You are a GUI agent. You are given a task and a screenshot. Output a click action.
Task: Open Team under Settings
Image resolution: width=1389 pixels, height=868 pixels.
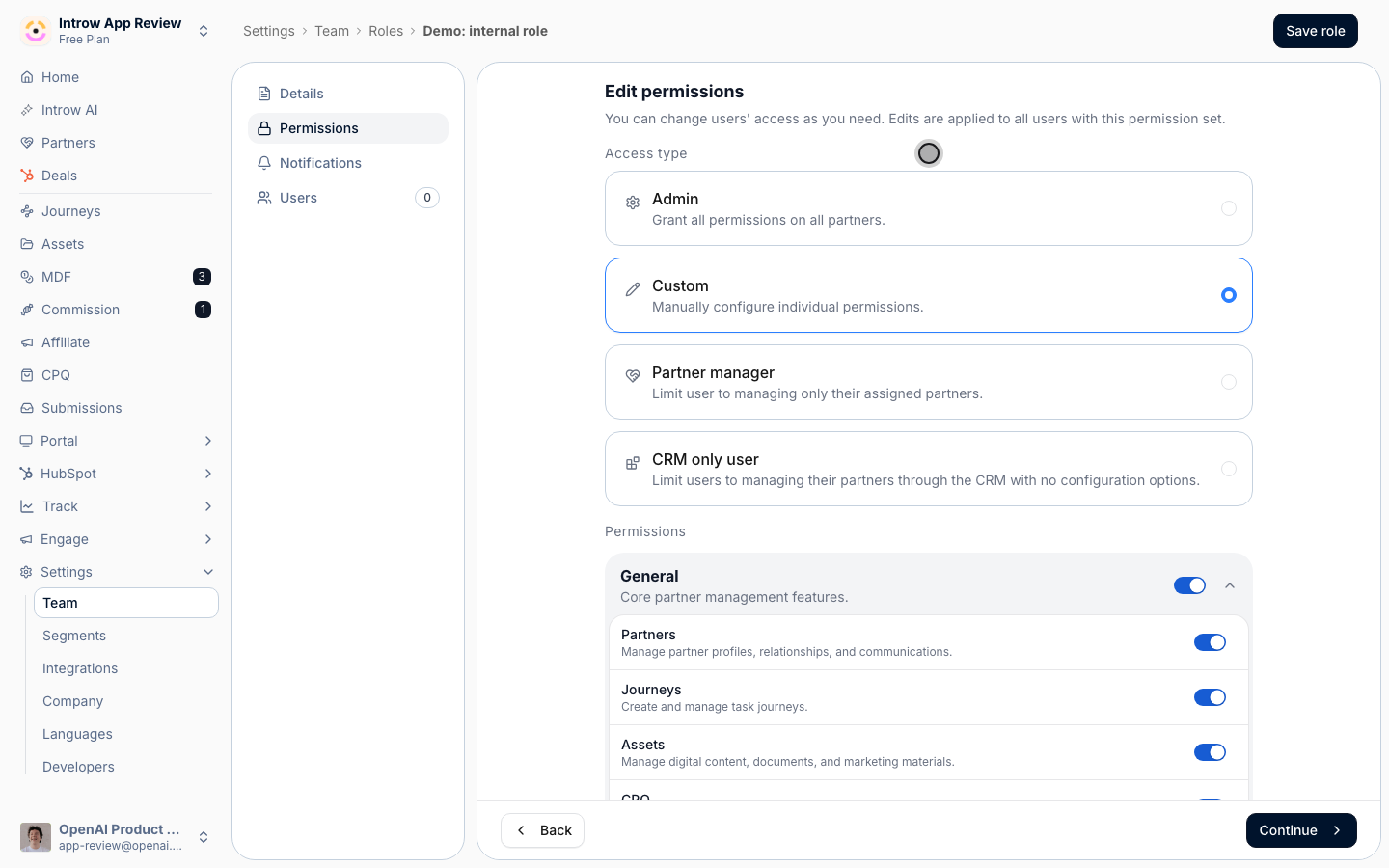coord(126,603)
